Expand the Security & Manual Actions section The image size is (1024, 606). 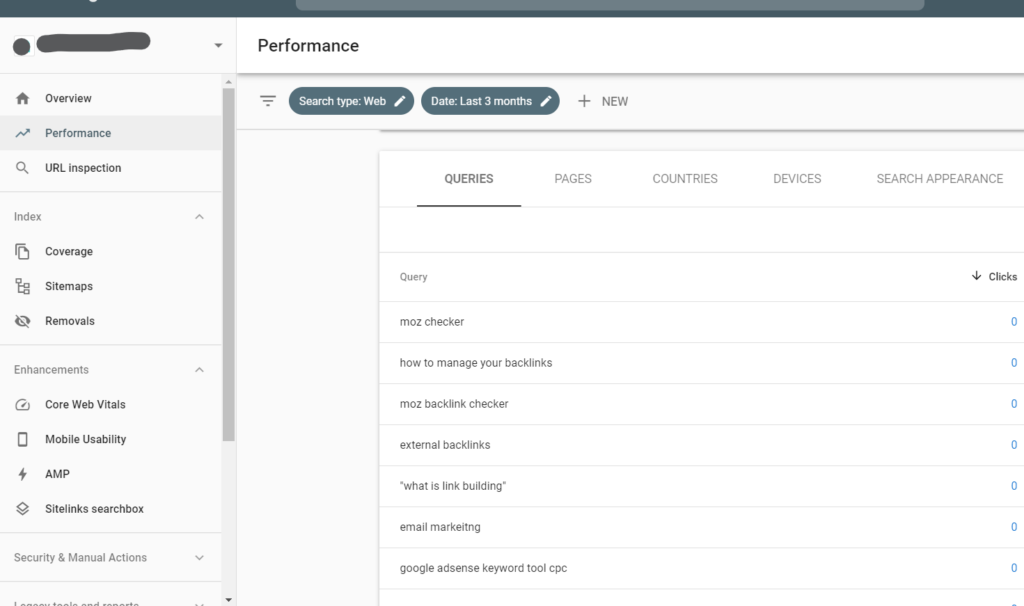pos(201,557)
